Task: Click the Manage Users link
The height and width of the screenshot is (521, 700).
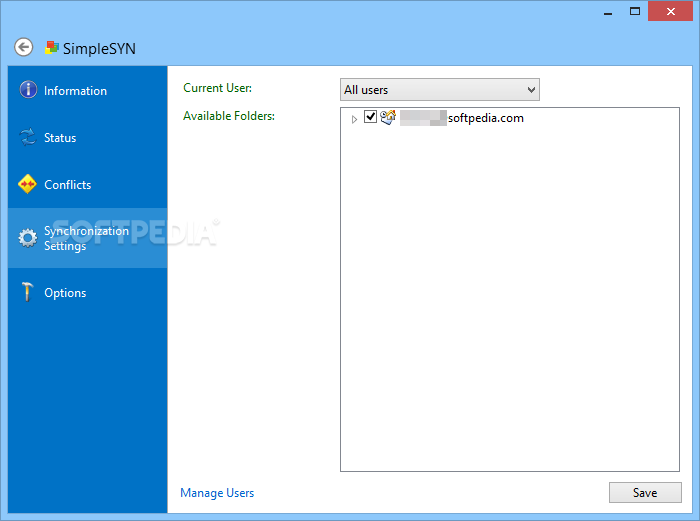Action: point(217,493)
